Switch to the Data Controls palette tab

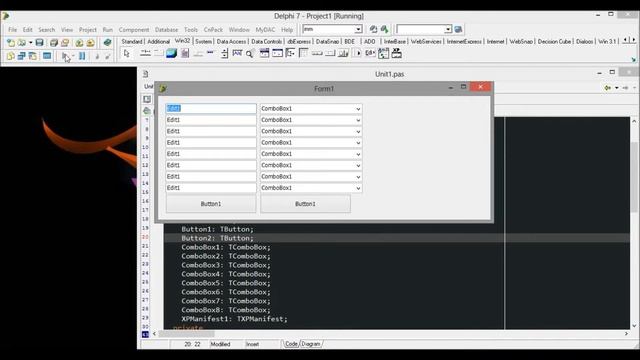pos(266,42)
